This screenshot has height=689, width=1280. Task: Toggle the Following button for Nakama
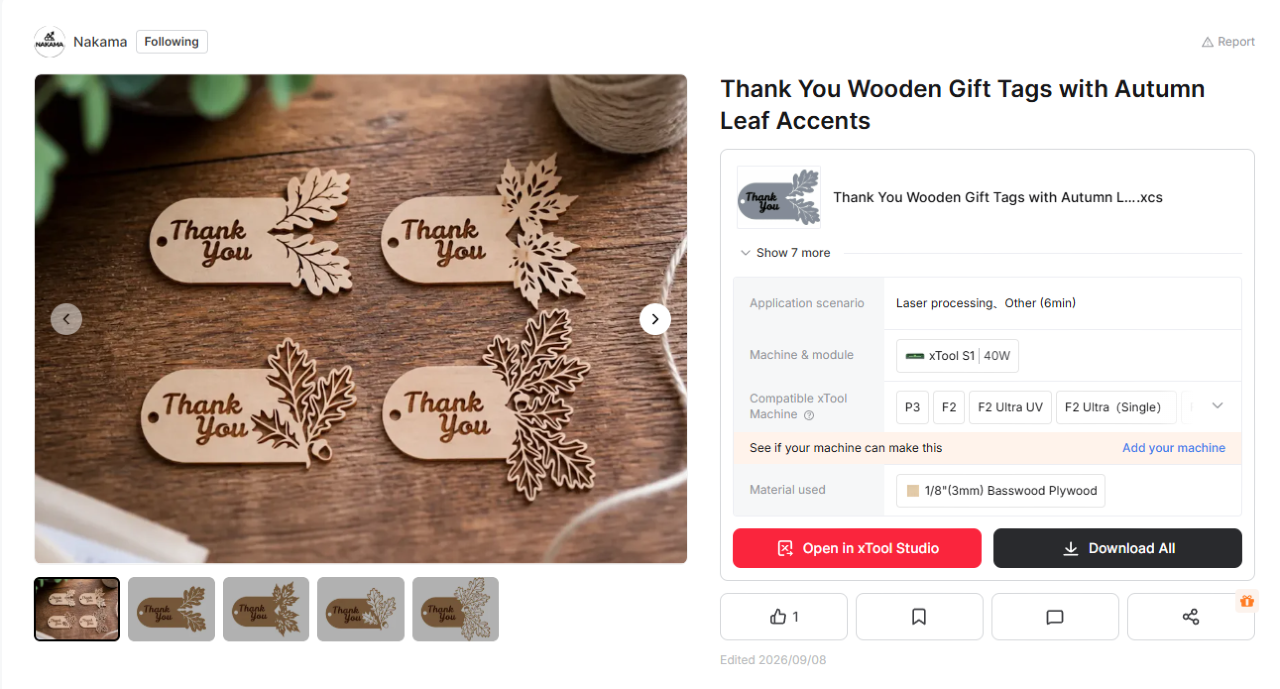(x=172, y=42)
